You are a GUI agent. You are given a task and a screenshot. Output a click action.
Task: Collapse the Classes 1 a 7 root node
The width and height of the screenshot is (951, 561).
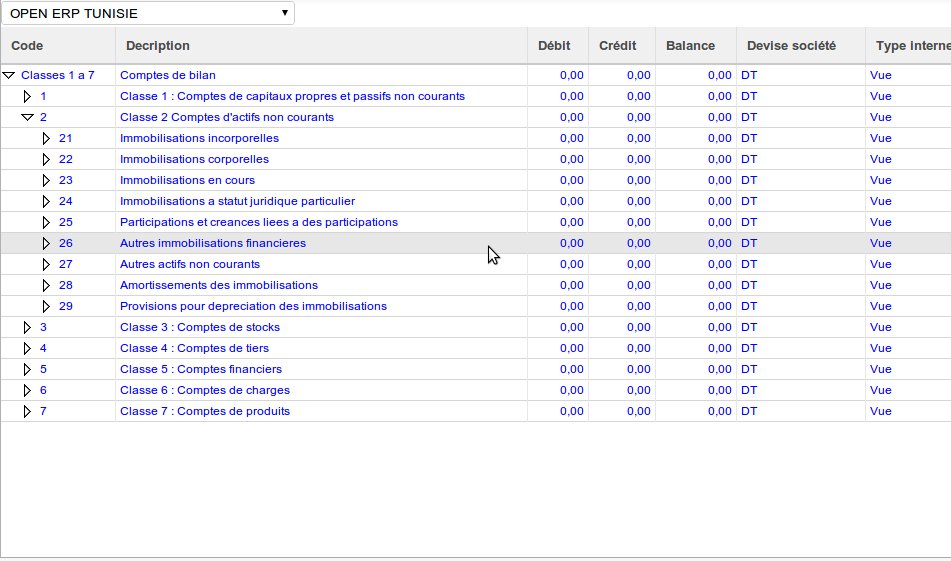9,75
